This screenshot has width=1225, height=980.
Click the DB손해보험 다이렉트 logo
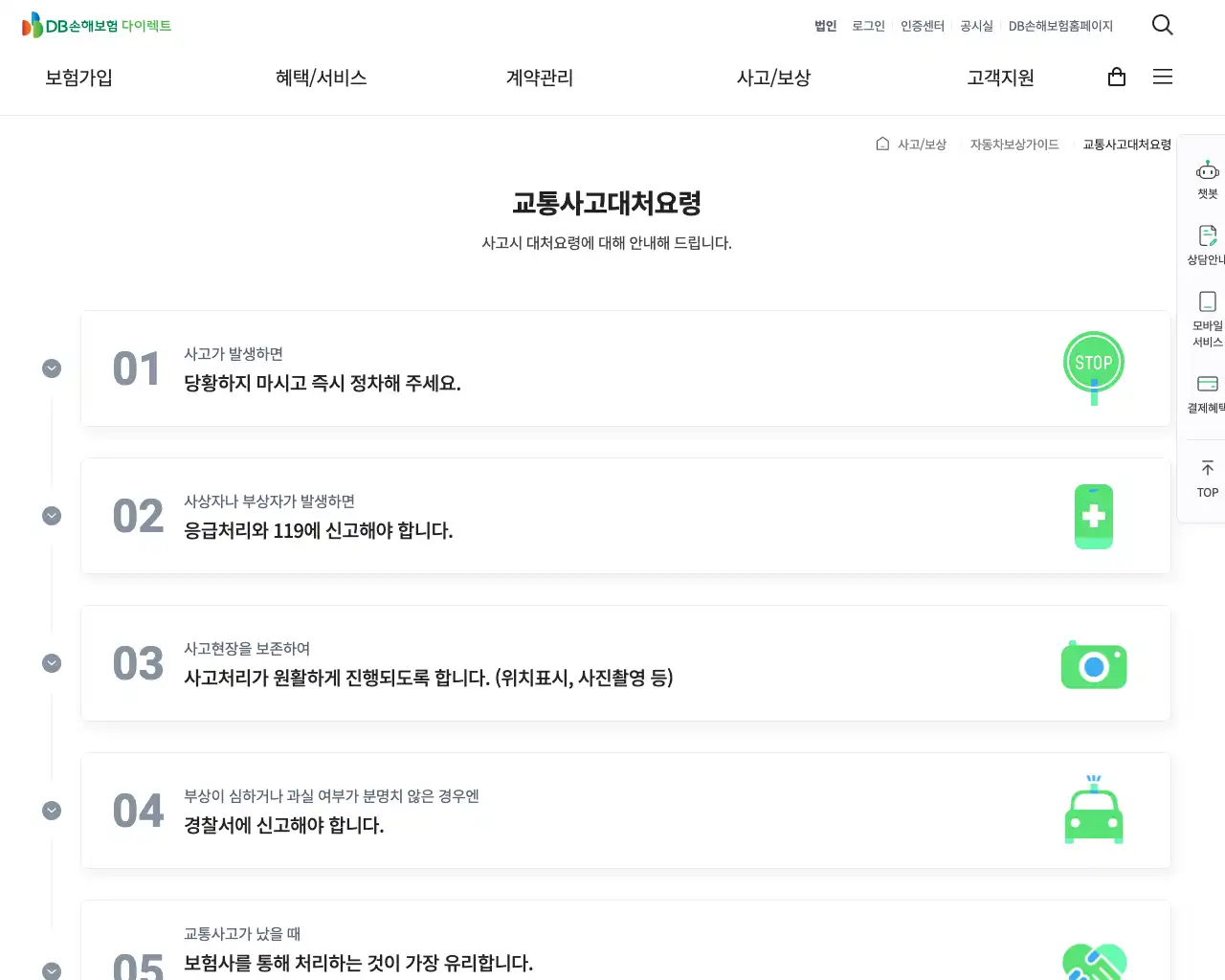tap(97, 26)
